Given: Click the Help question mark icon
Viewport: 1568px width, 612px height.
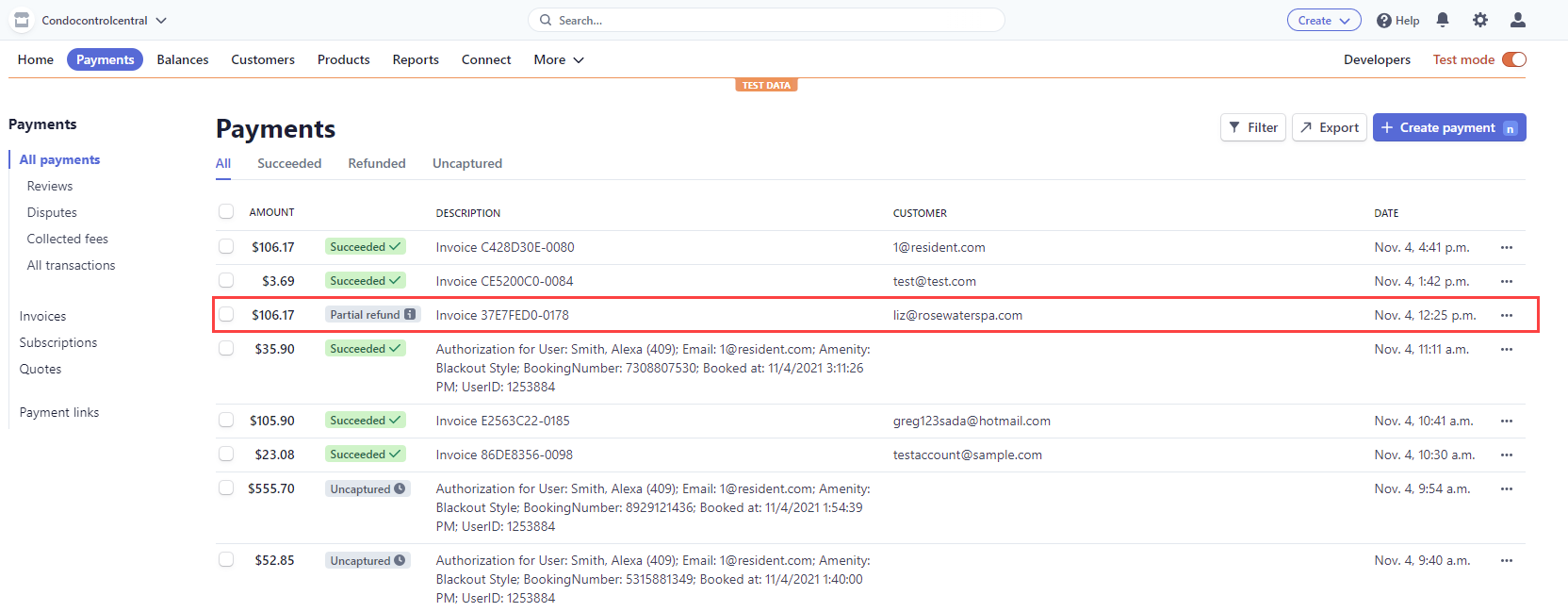Looking at the screenshot, I should pos(1384,21).
